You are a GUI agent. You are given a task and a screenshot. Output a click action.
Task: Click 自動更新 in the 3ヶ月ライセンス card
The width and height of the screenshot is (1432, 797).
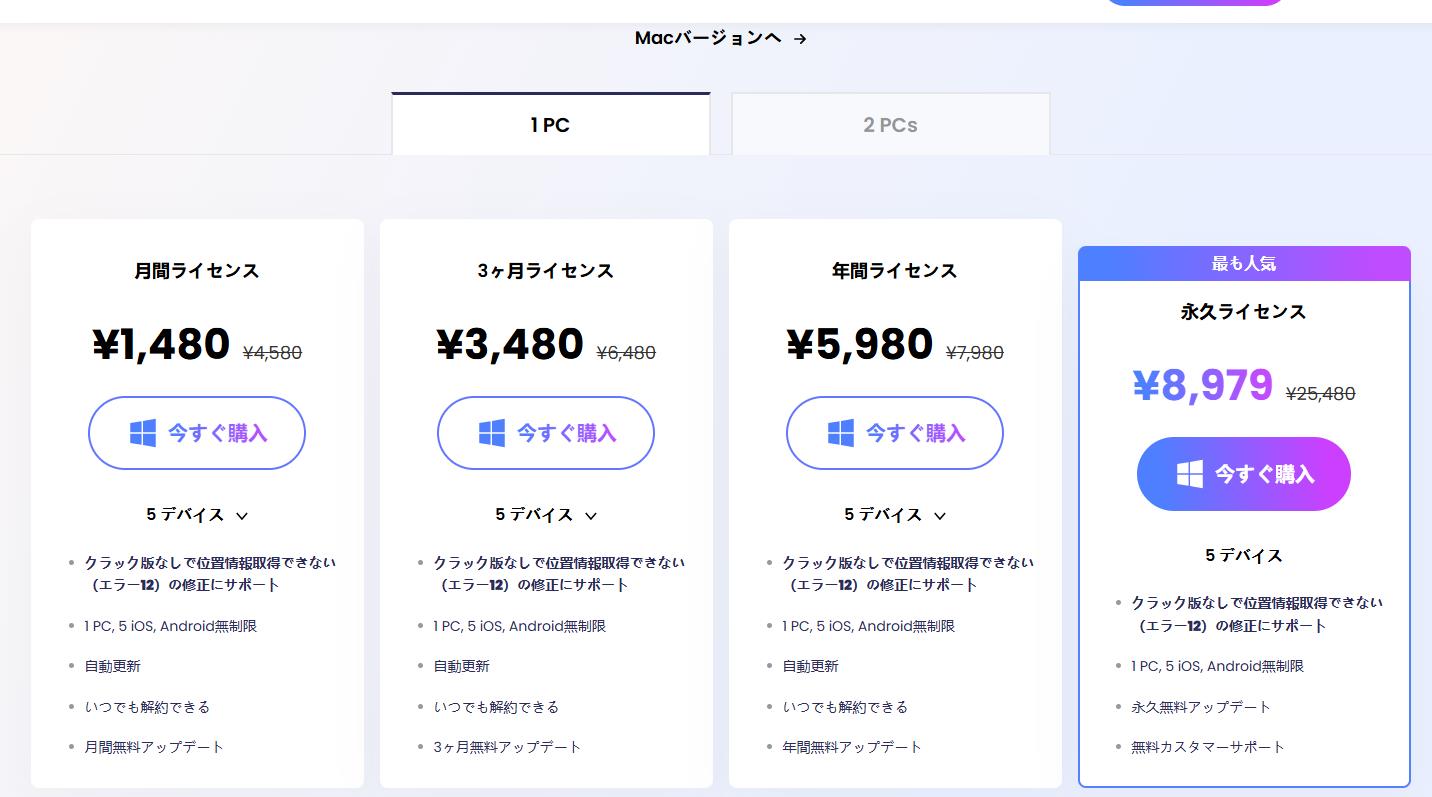[462, 666]
